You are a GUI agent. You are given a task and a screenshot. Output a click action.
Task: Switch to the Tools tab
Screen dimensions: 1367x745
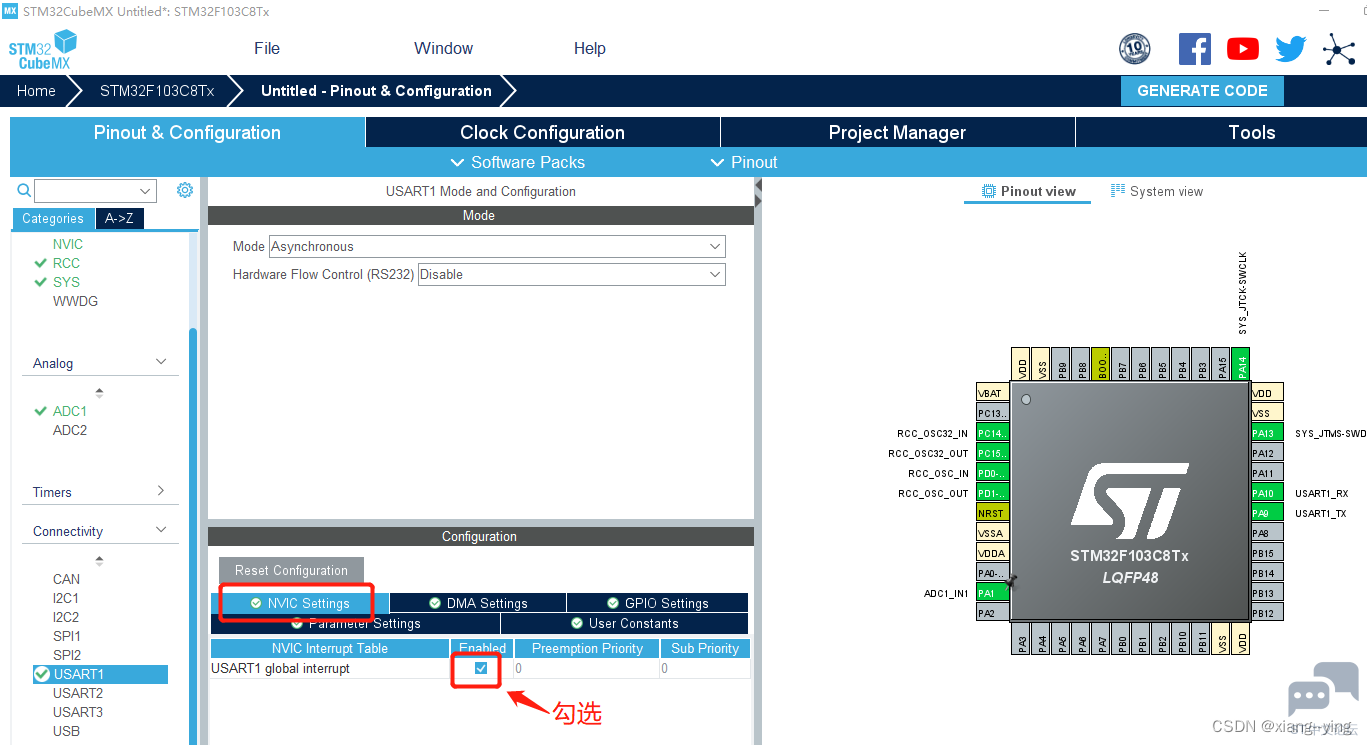(1221, 132)
